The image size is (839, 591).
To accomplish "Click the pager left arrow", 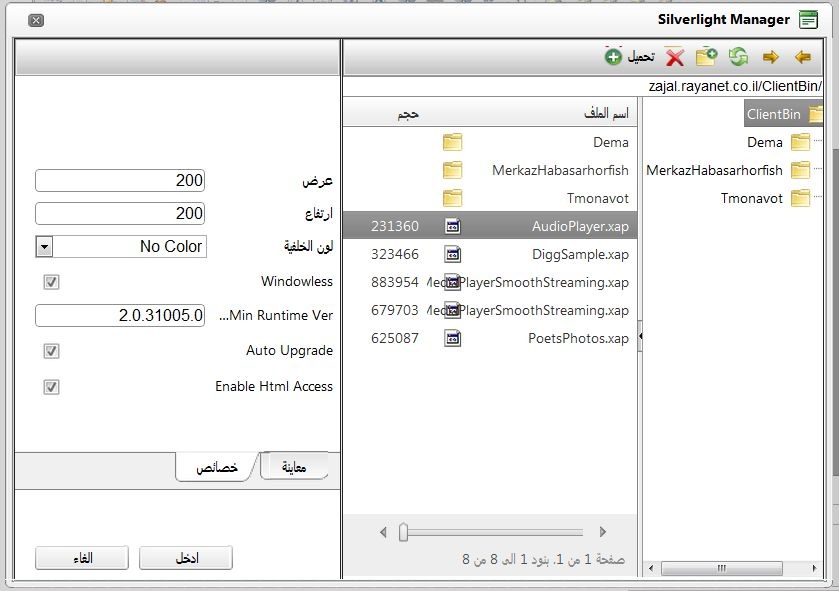I will coord(383,532).
